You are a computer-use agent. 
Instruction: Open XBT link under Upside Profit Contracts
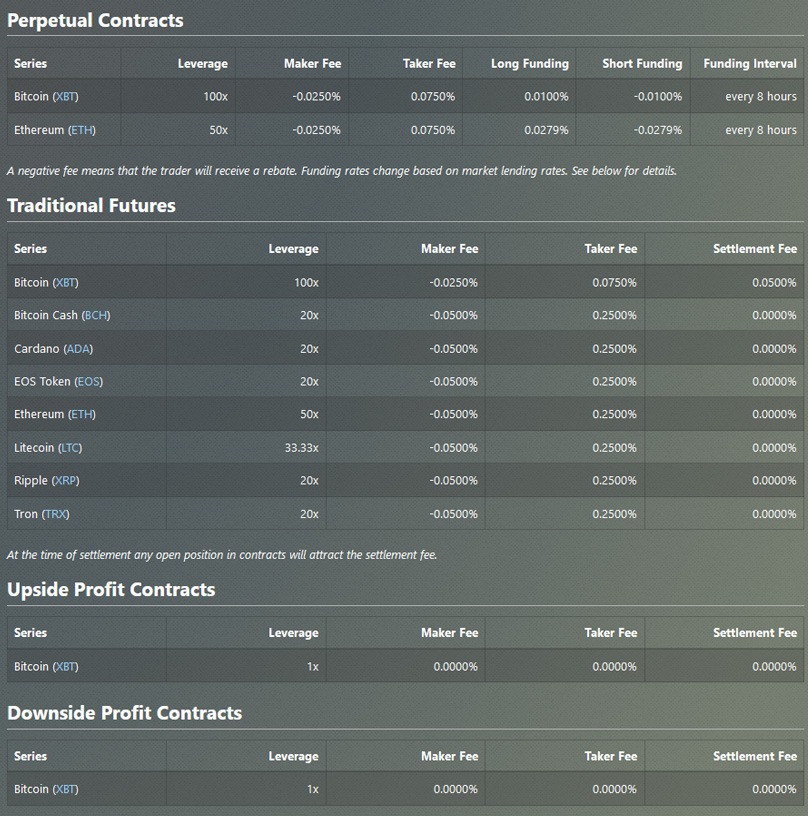tap(65, 667)
